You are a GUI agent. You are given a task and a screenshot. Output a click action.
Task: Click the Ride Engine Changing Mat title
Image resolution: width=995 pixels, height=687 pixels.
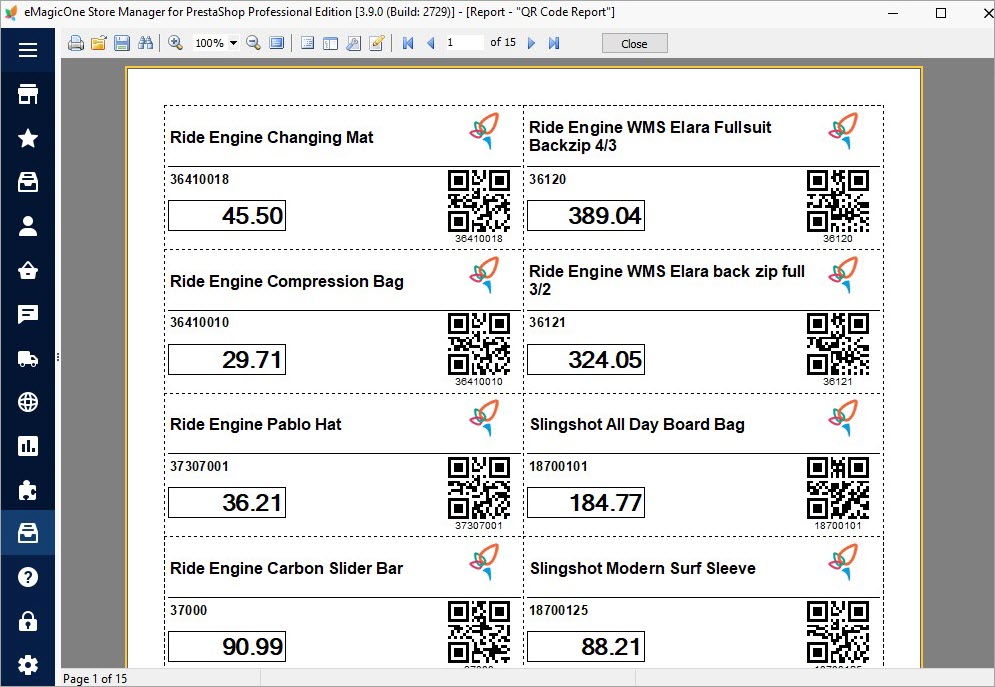pos(272,138)
